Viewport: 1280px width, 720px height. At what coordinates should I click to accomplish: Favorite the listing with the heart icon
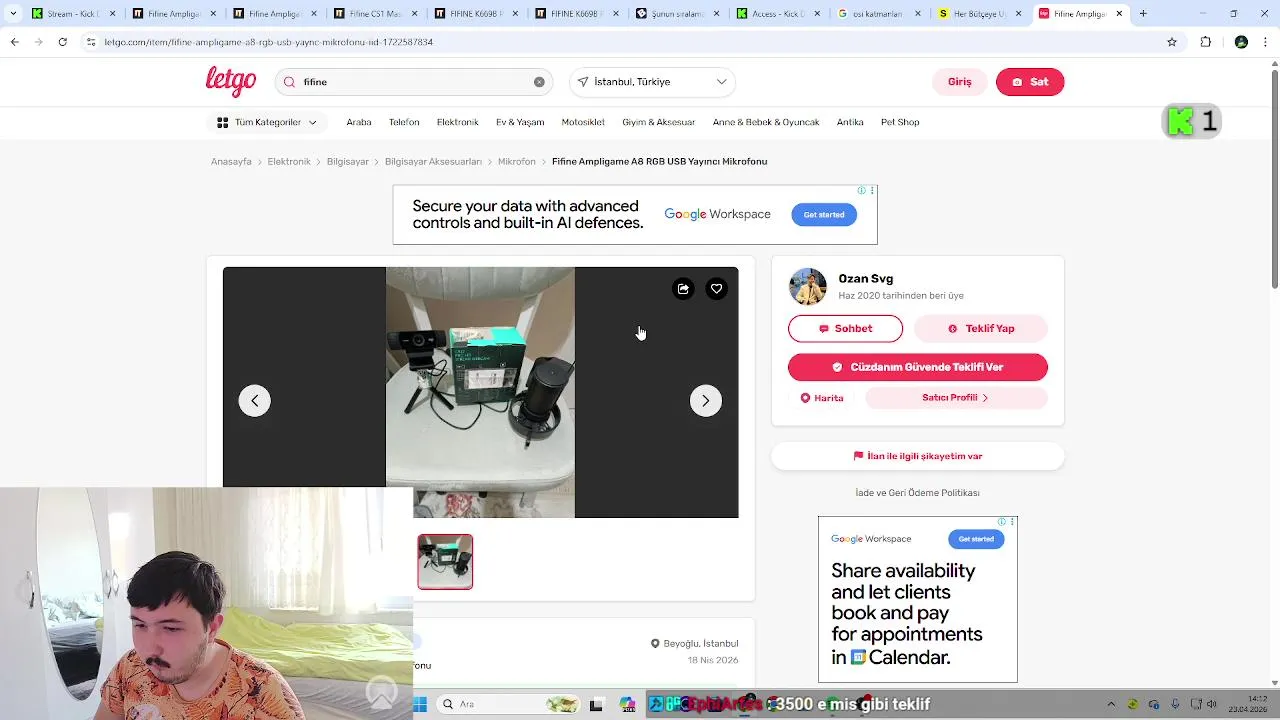pos(716,289)
